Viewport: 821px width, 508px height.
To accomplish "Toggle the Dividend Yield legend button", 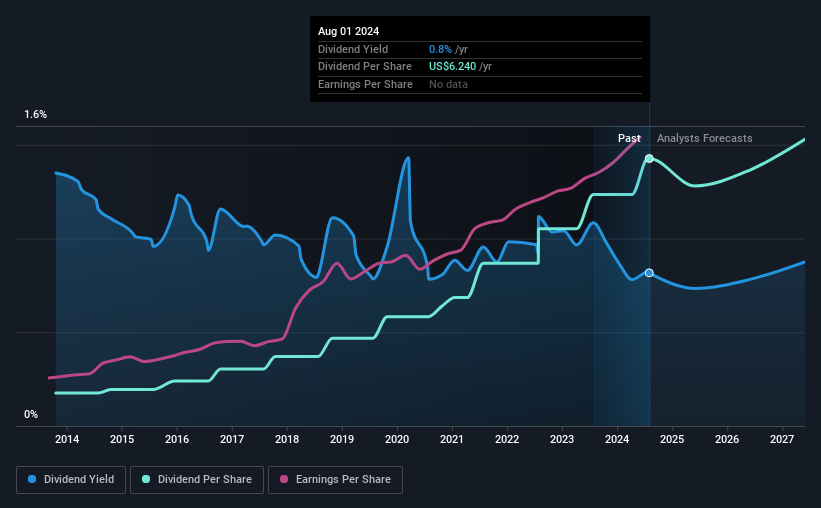I will (71, 479).
